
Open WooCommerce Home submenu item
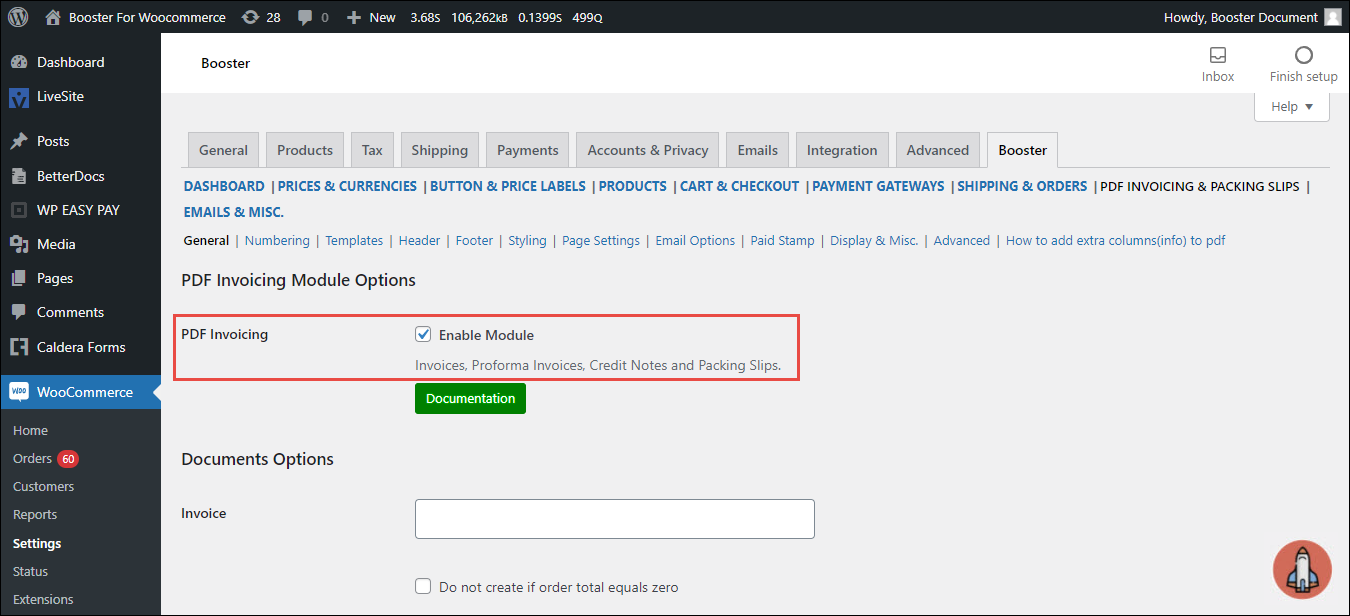(30, 431)
